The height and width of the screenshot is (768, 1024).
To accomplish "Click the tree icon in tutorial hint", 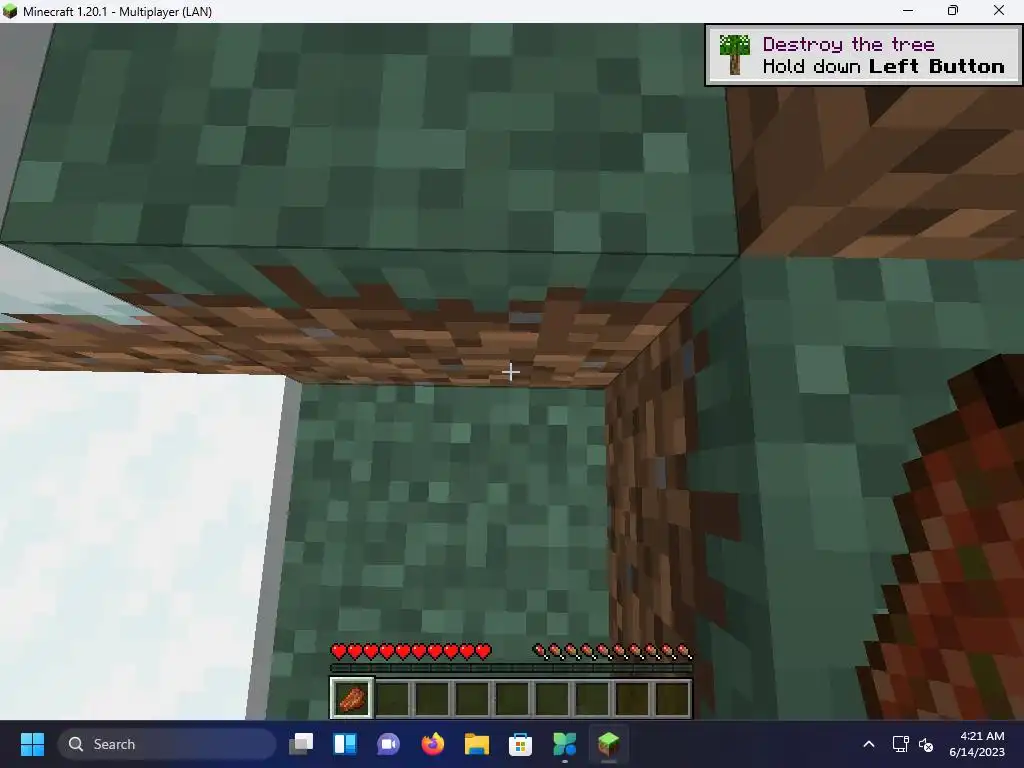I will click(x=735, y=55).
